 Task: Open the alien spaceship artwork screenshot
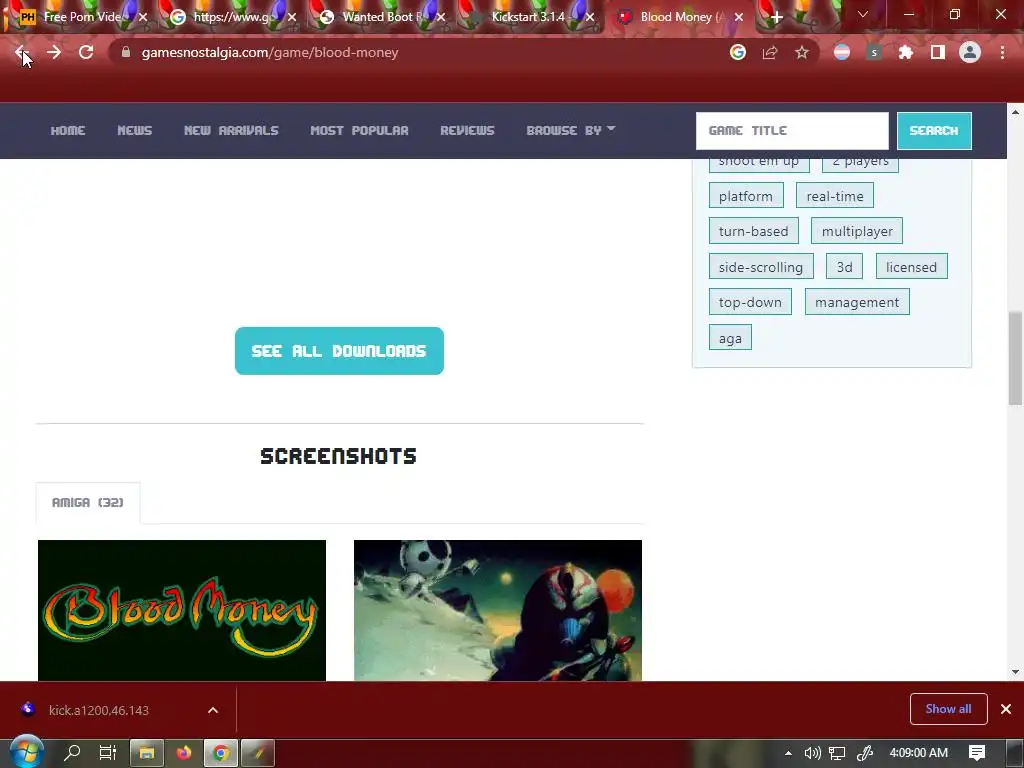point(498,610)
